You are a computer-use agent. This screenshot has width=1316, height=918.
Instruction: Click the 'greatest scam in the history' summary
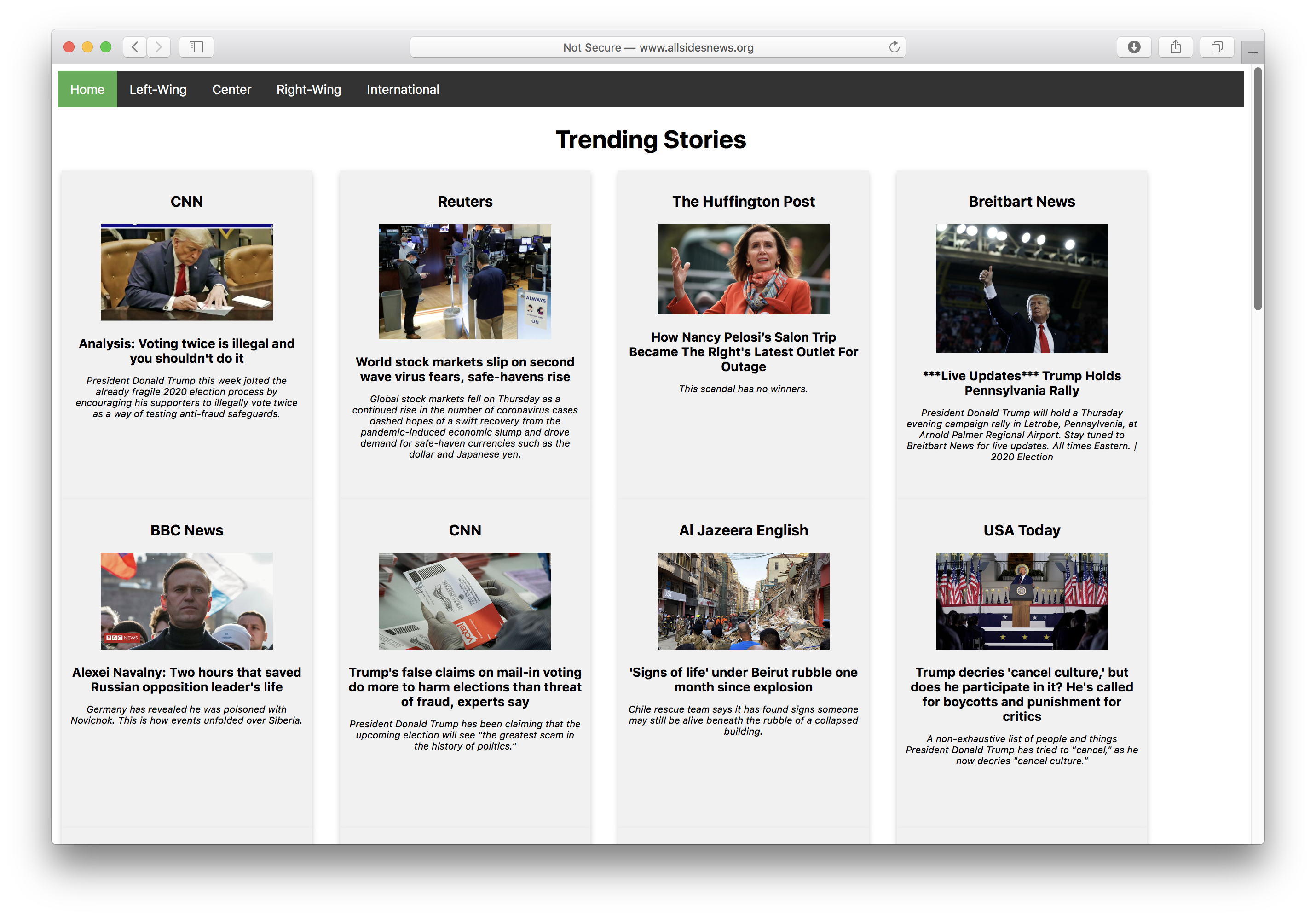click(465, 735)
